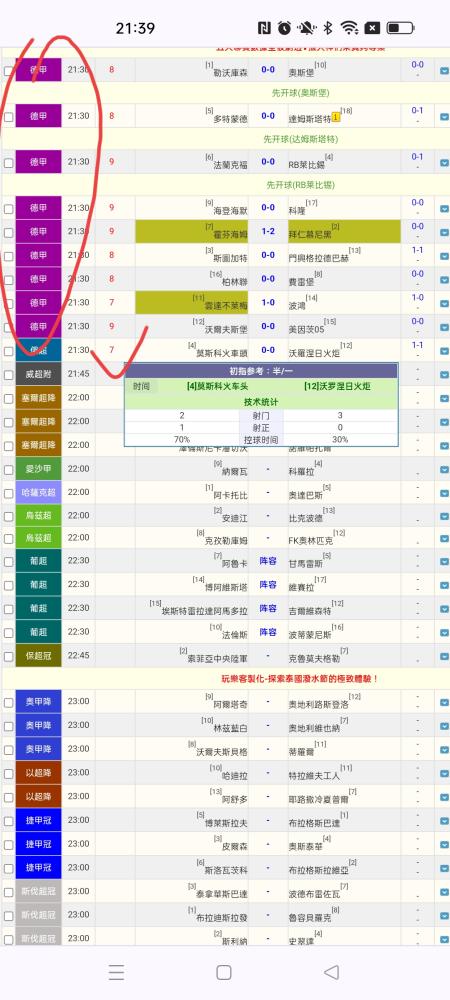
Task: Check the box for the 哈迪拉 match
Action: click(x=8, y=774)
